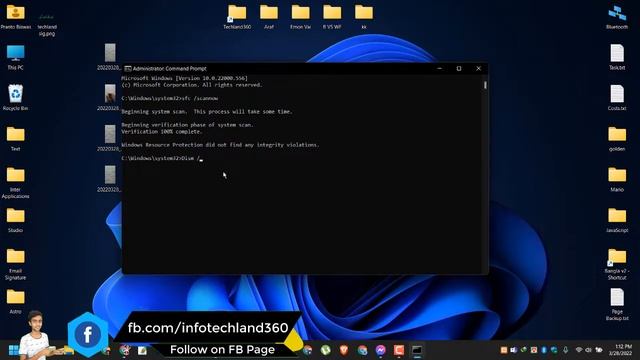Click 'Verification 100% complete.' text
This screenshot has width=640, height=360.
click(x=162, y=131)
